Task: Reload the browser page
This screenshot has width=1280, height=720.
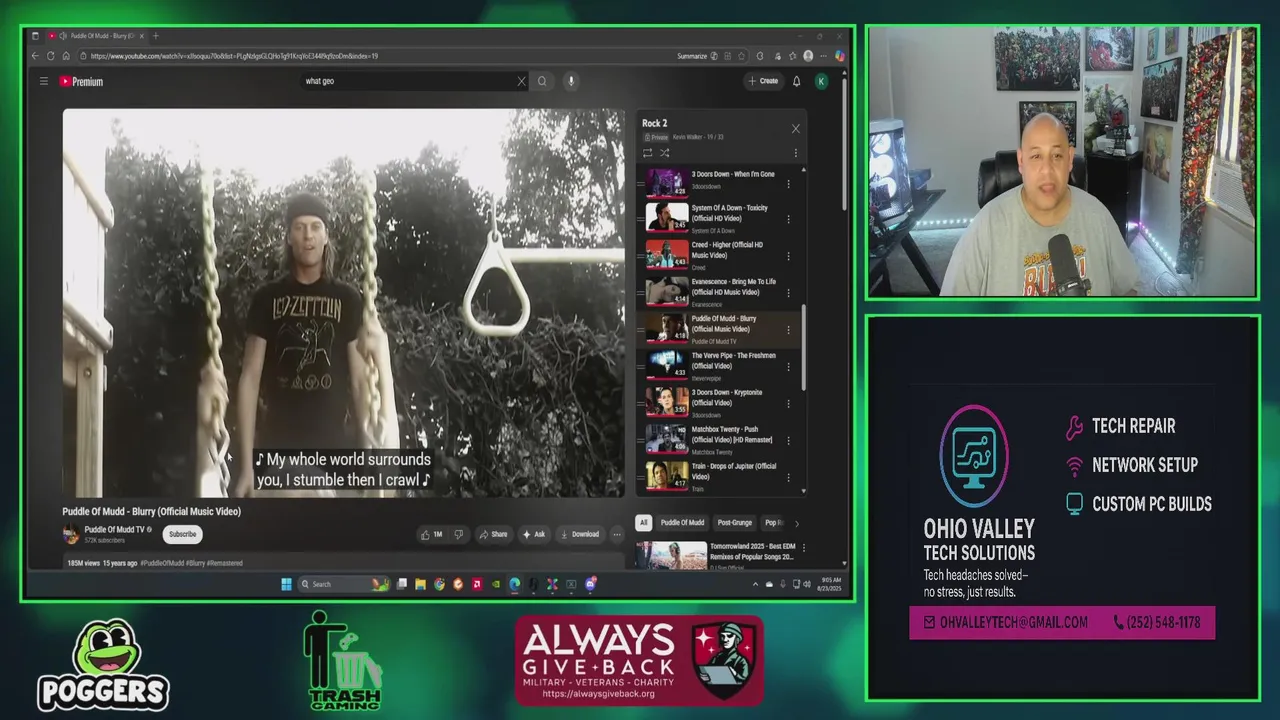Action: coord(50,56)
